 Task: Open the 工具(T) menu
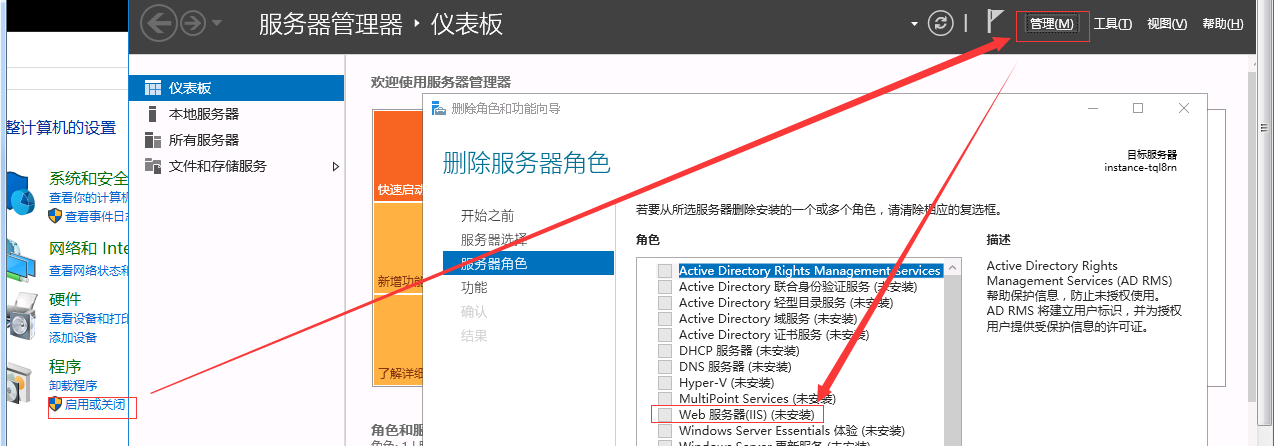(x=1113, y=24)
